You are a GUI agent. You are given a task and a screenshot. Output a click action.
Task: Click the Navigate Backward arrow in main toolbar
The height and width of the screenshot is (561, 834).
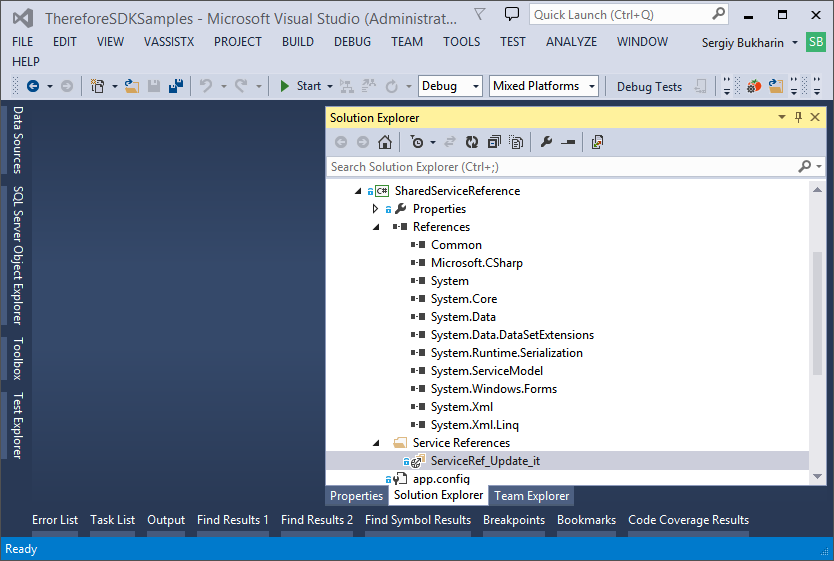(x=33, y=86)
